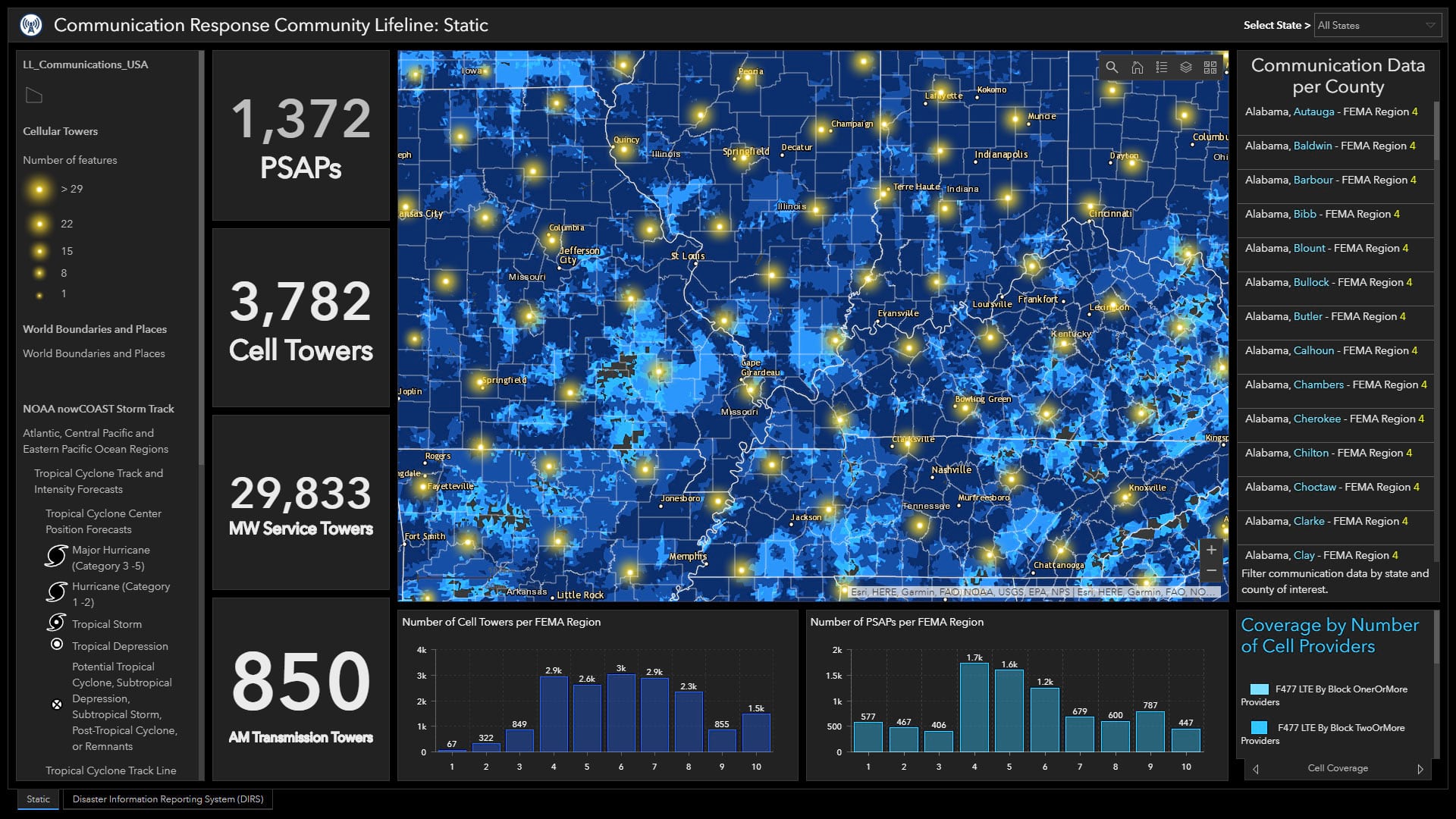This screenshot has height=819, width=1456.
Task: Zoom in using the plus icon on the map
Action: coord(1212,549)
